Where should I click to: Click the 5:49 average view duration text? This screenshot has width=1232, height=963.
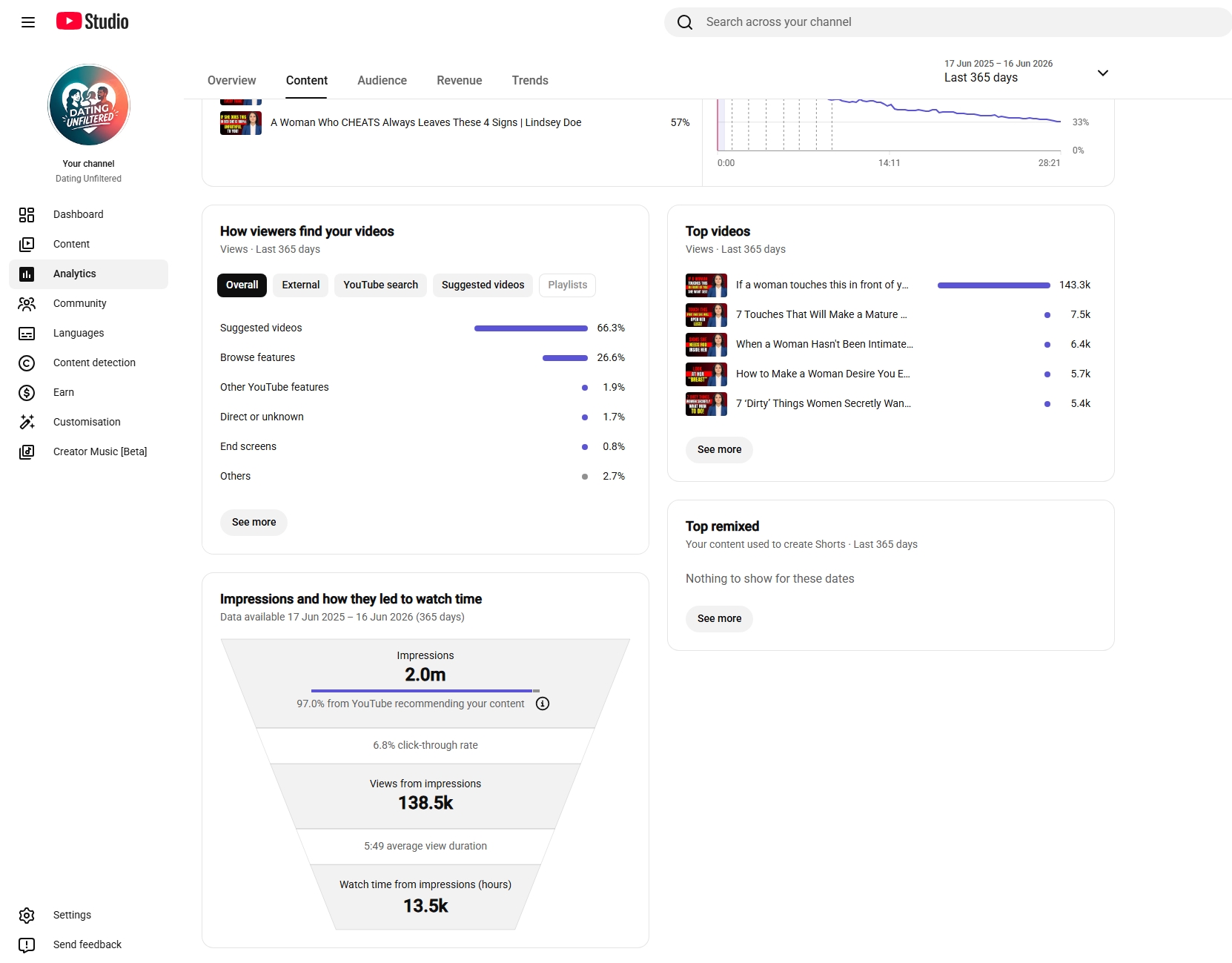[425, 847]
